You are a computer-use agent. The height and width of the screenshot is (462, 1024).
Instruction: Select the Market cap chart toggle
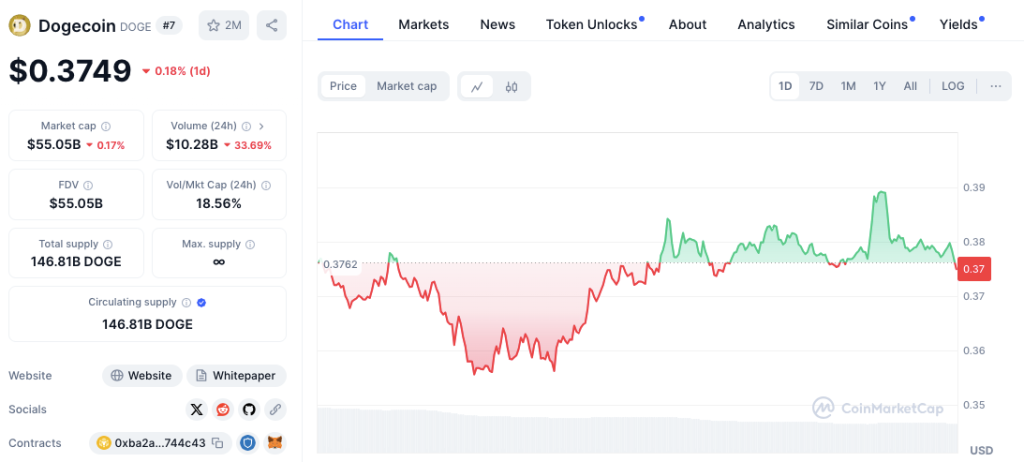(406, 86)
